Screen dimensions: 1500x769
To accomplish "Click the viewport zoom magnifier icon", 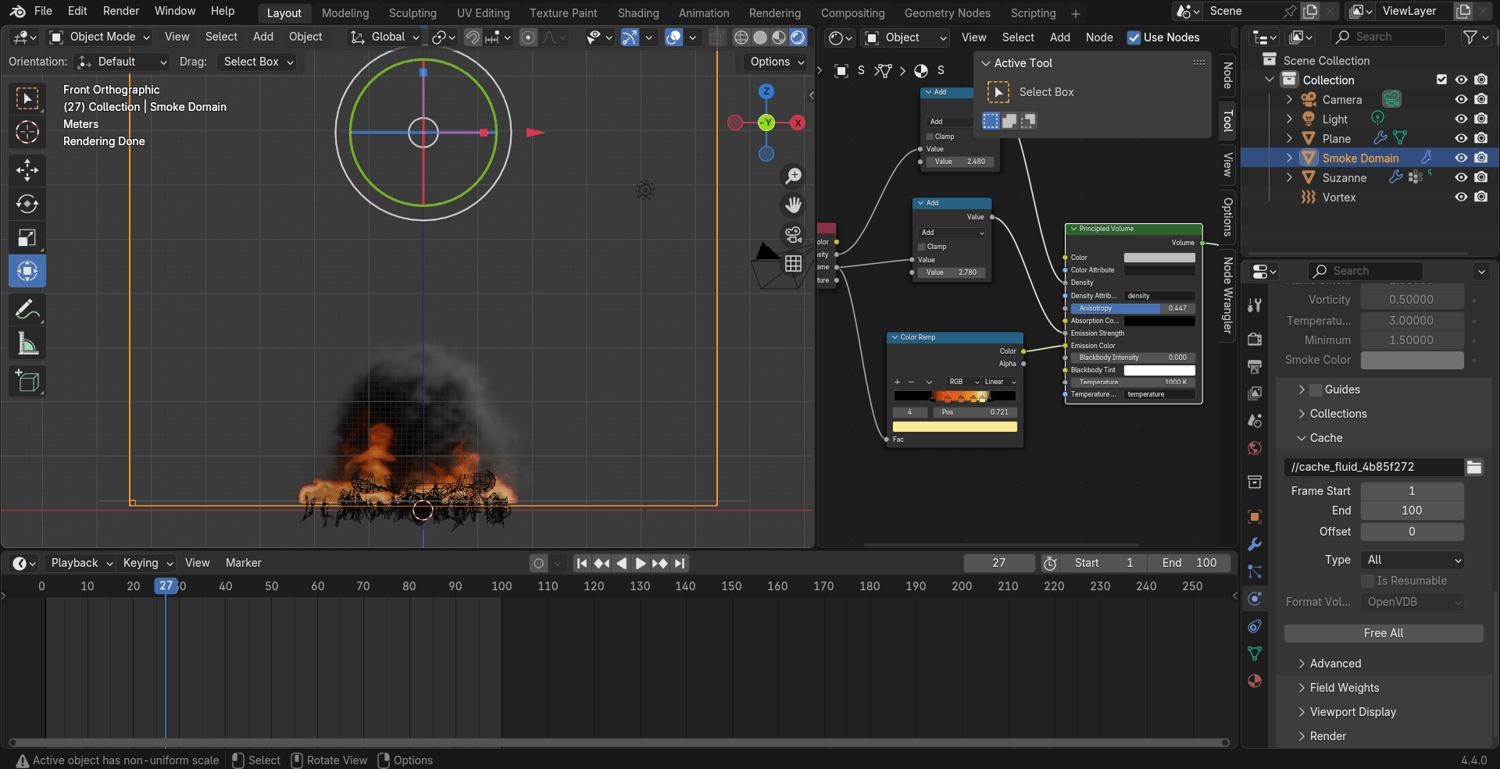I will [793, 176].
